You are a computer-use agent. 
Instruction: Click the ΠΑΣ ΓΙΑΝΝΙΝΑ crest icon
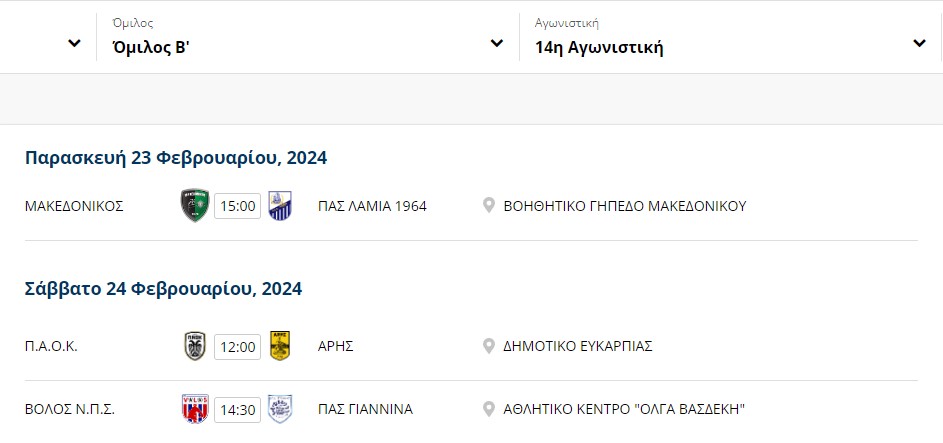point(280,409)
